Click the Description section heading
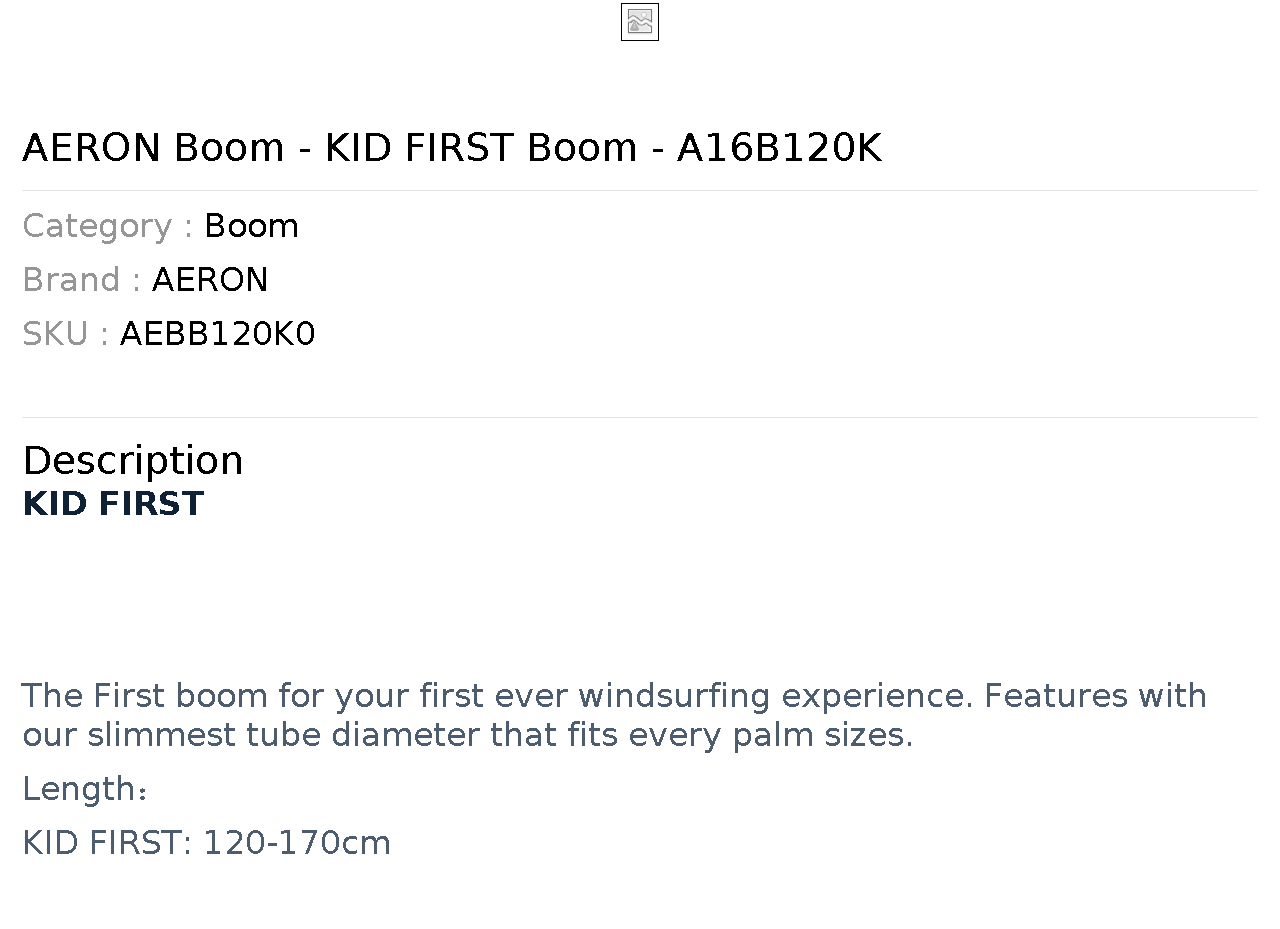Image resolution: width=1280 pixels, height=929 pixels. (x=133, y=461)
